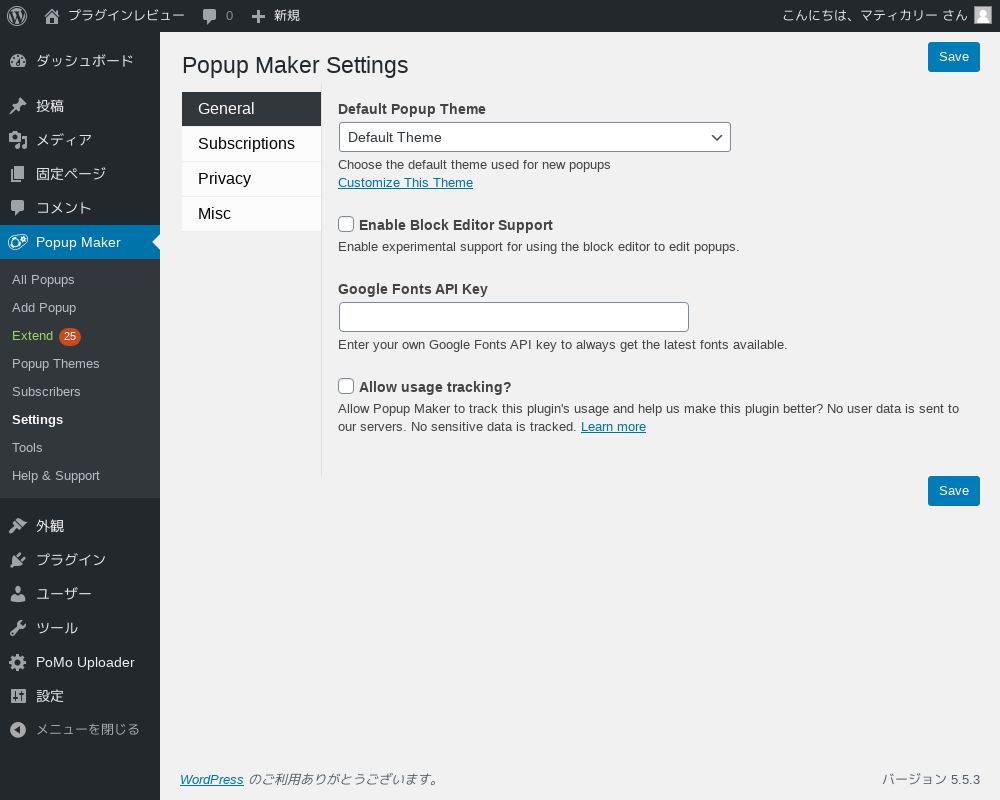Screen dimensions: 1000x800
Task: Open Learn more link
Action: [613, 427]
